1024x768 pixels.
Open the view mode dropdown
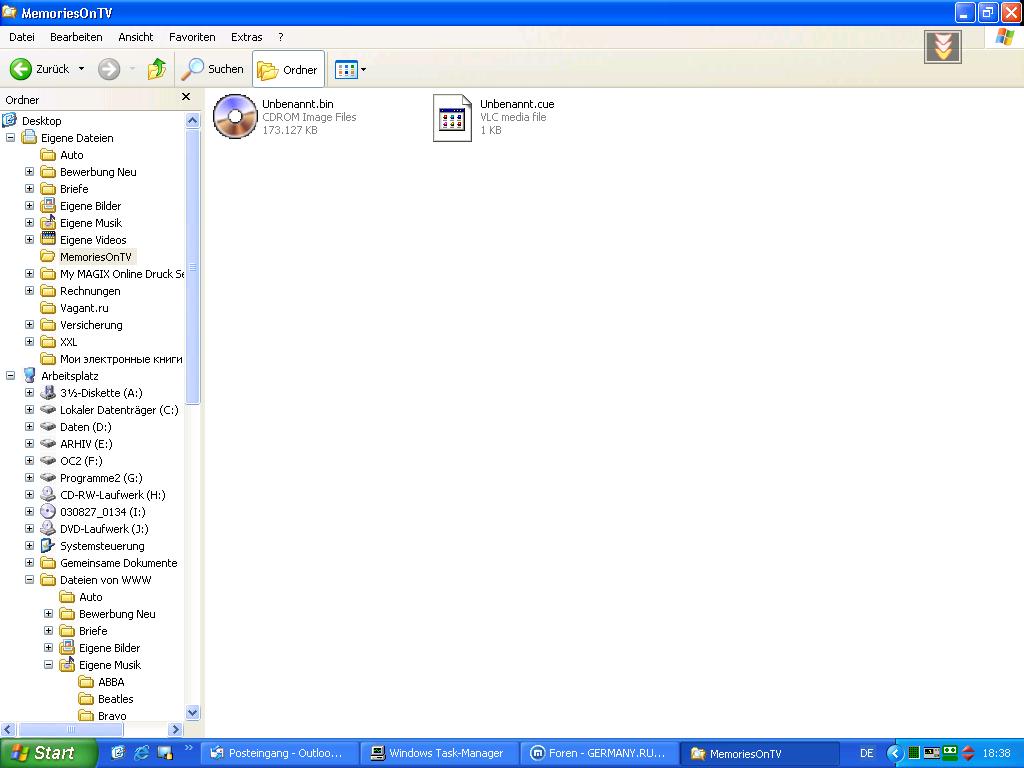(x=364, y=69)
